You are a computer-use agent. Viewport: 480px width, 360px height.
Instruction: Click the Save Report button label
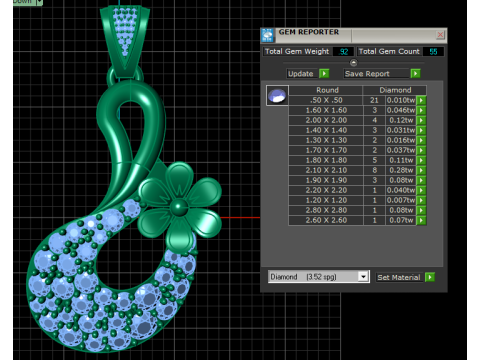376,74
